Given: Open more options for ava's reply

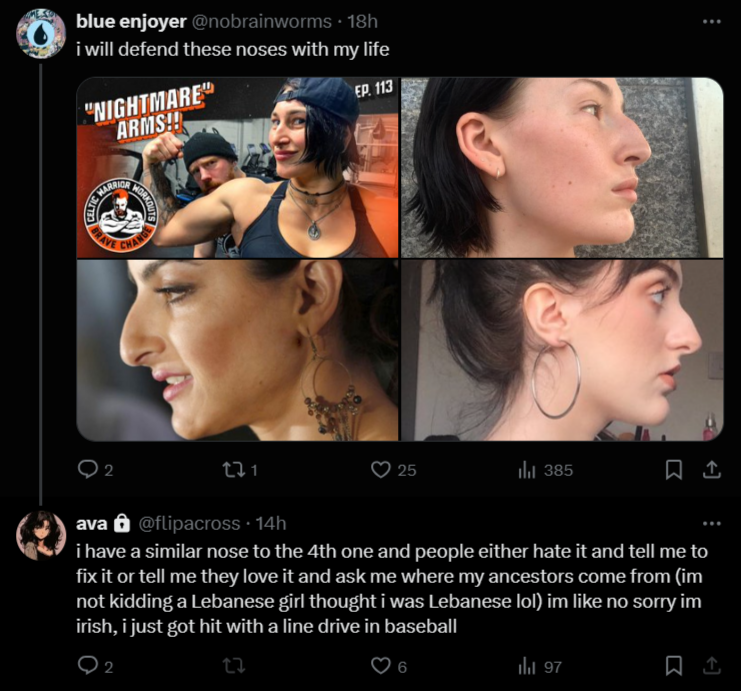Looking at the screenshot, I should coord(712,523).
